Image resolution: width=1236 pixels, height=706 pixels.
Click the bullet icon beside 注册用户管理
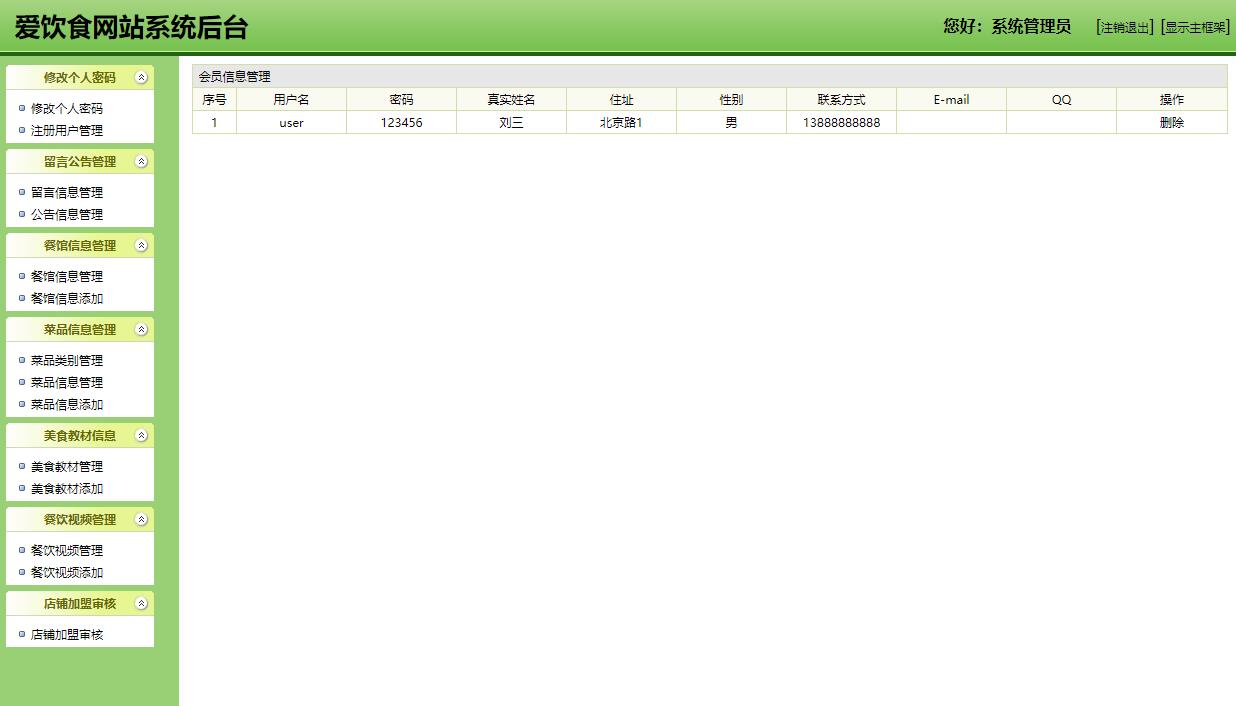coord(22,130)
